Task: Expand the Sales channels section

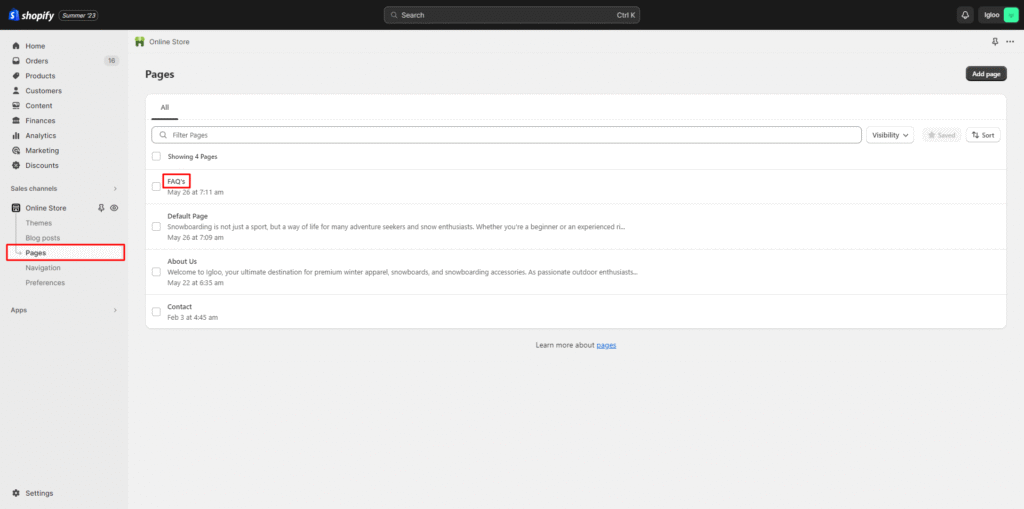Action: (115, 188)
